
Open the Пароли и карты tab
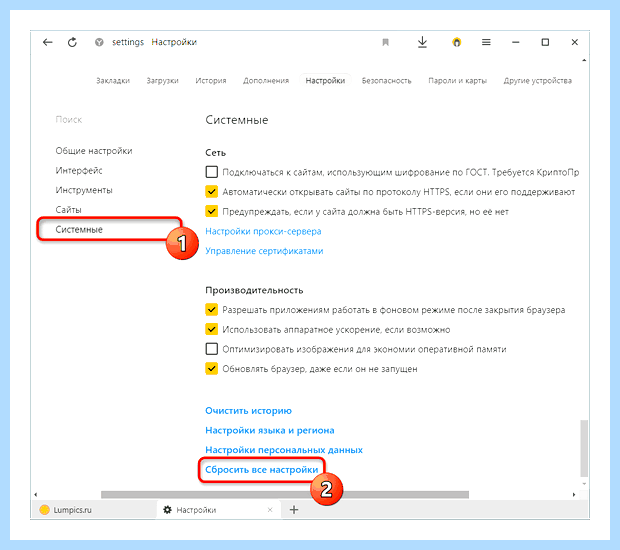click(x=457, y=81)
